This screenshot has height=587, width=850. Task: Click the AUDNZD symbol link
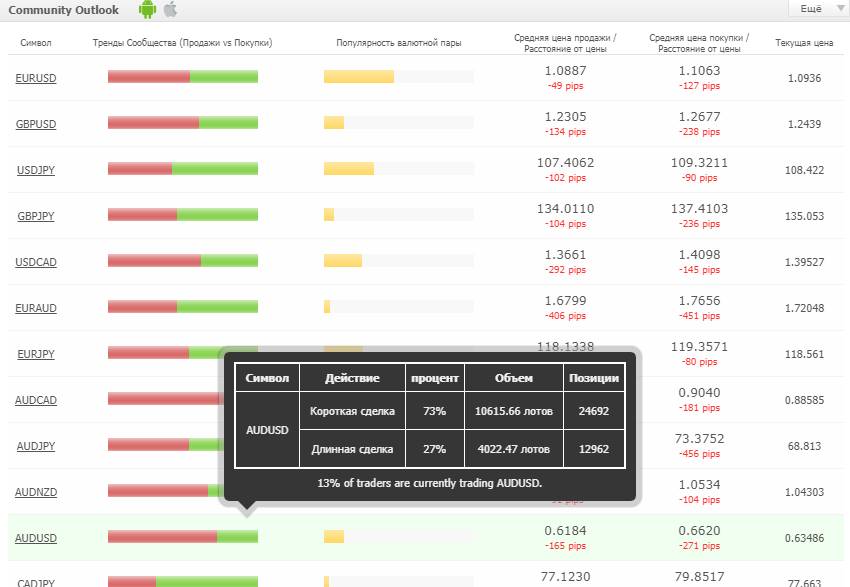coord(36,492)
